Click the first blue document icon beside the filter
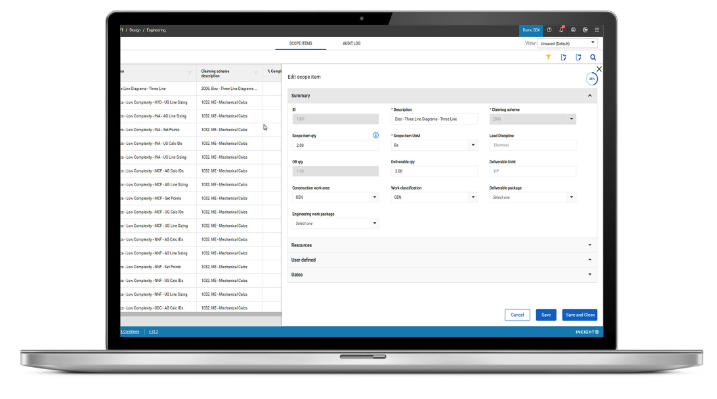 [563, 57]
